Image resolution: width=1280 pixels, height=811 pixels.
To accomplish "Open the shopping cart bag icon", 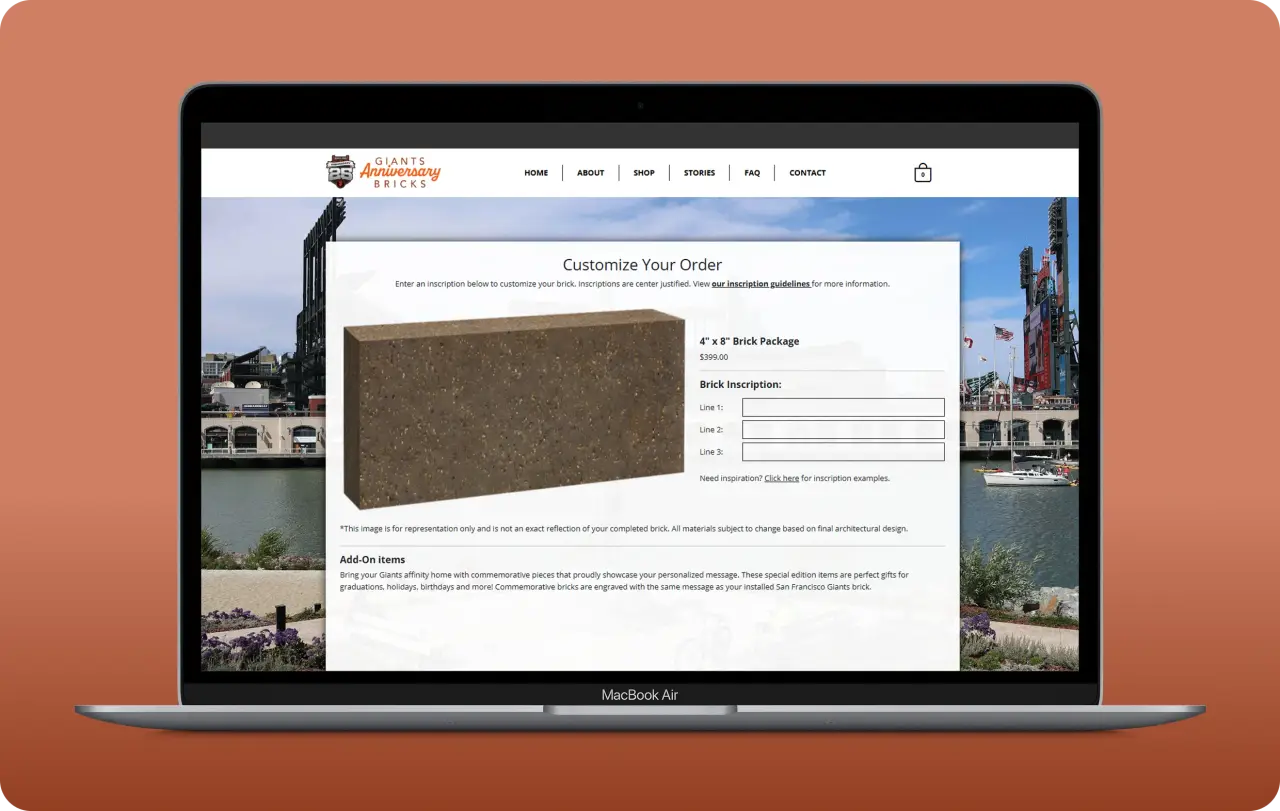I will 923,173.
